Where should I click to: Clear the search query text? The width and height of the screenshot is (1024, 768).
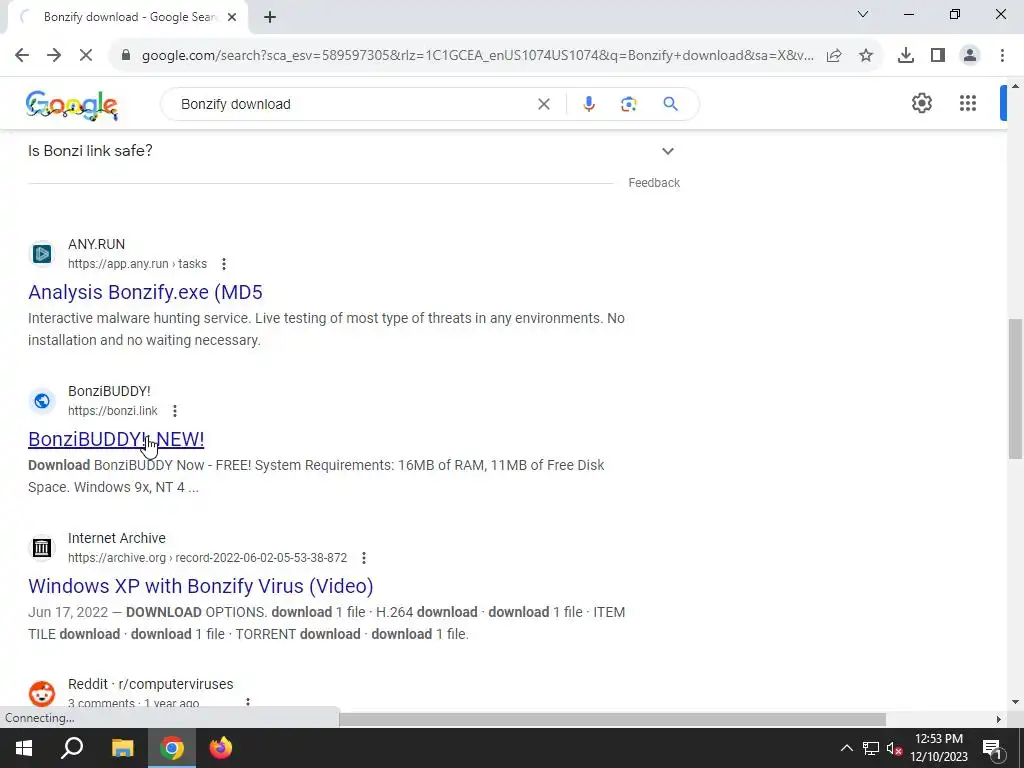[543, 104]
